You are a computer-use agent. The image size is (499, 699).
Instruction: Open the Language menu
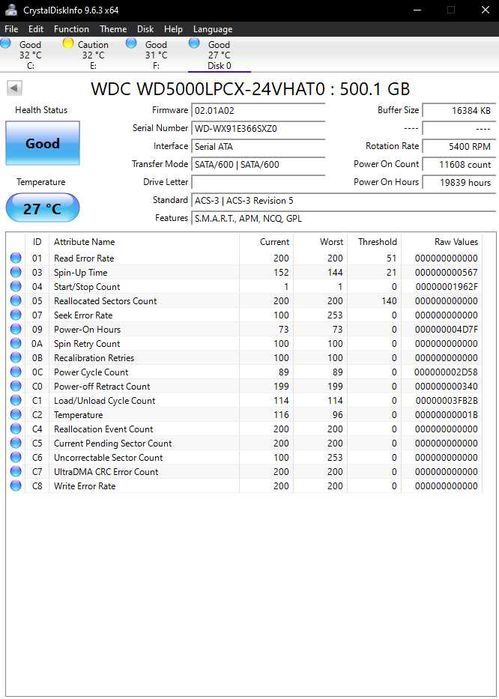pyautogui.click(x=213, y=29)
